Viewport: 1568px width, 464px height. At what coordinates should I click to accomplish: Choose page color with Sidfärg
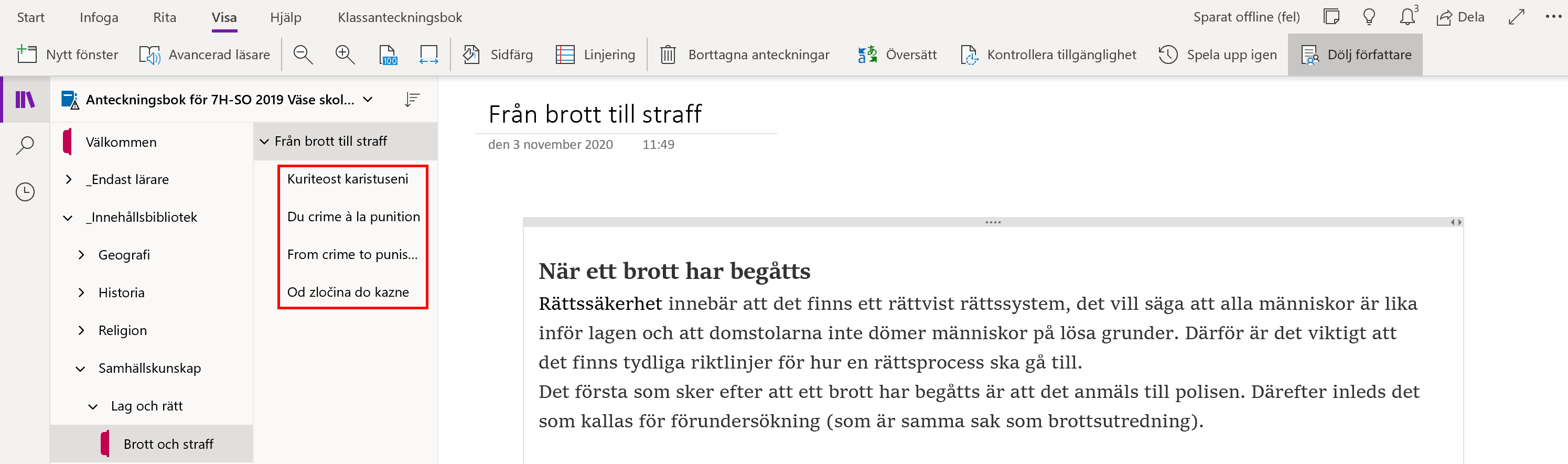pos(497,55)
